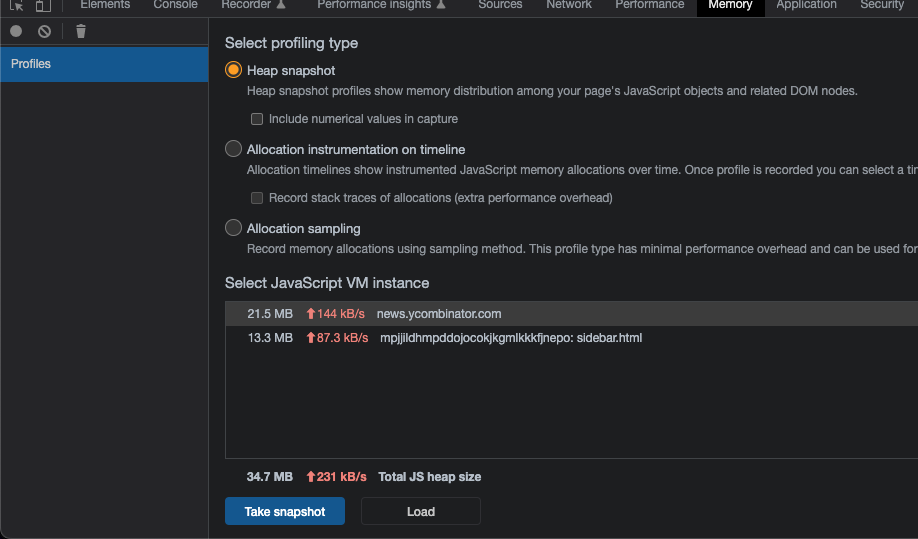
Task: Click the trash can collect garbage icon
Action: (x=81, y=31)
